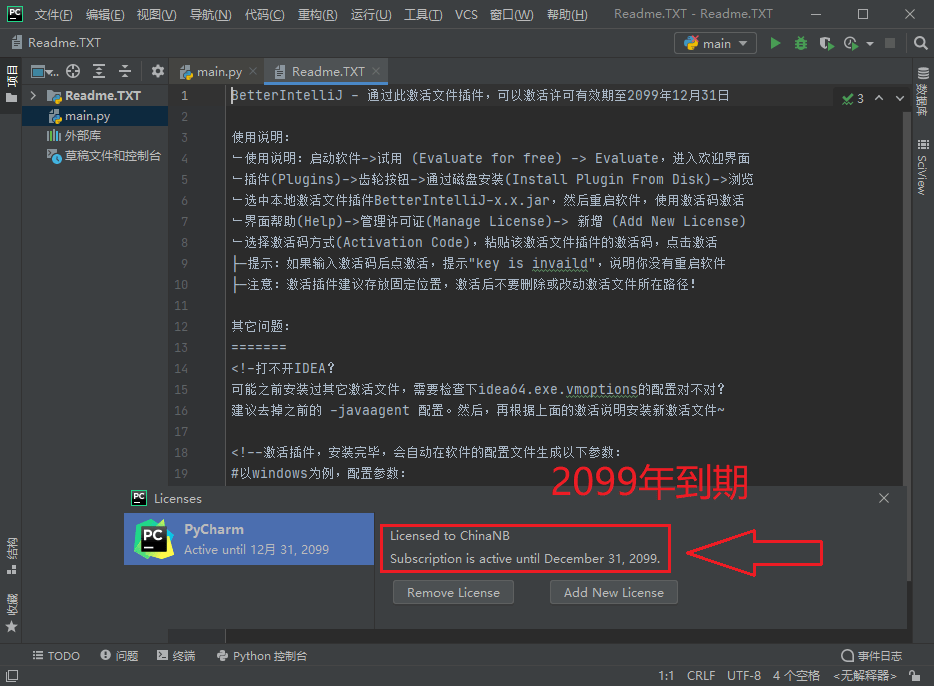The width and height of the screenshot is (934, 686).
Task: Expand the Readme.TXT project tree node
Action: coord(33,95)
